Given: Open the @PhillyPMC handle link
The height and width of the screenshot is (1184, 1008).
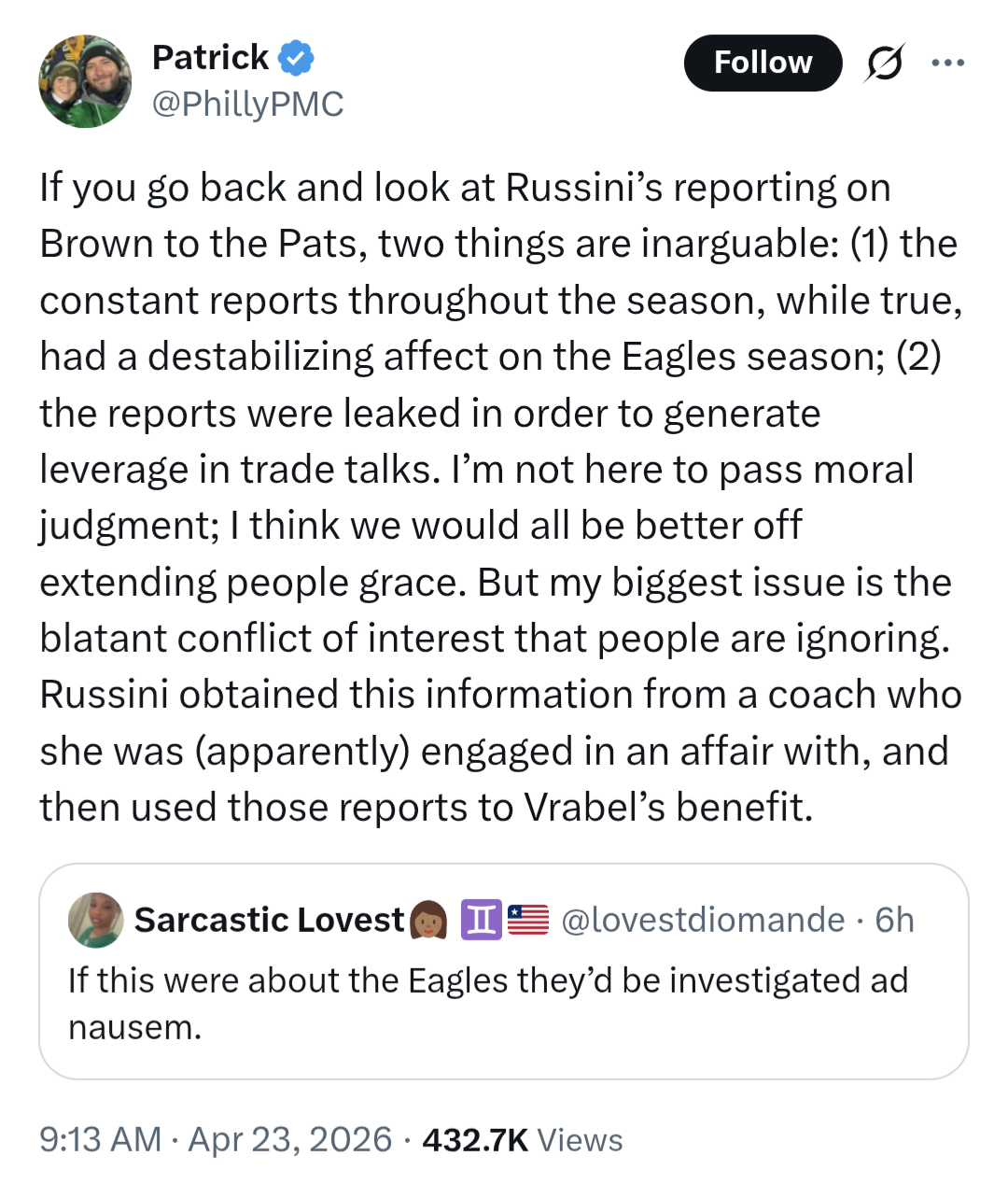Looking at the screenshot, I should [247, 104].
